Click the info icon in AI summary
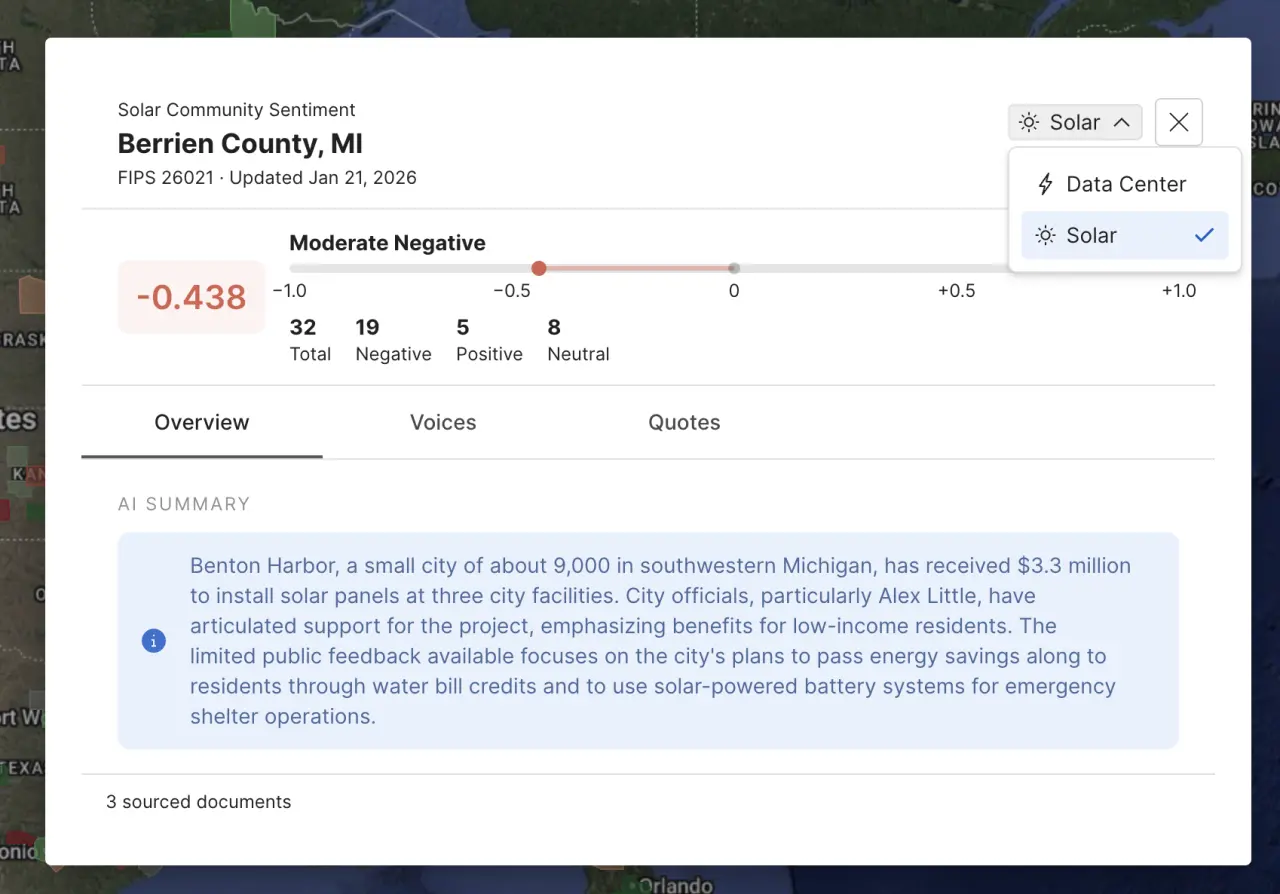This screenshot has height=894, width=1280. pyautogui.click(x=153, y=641)
